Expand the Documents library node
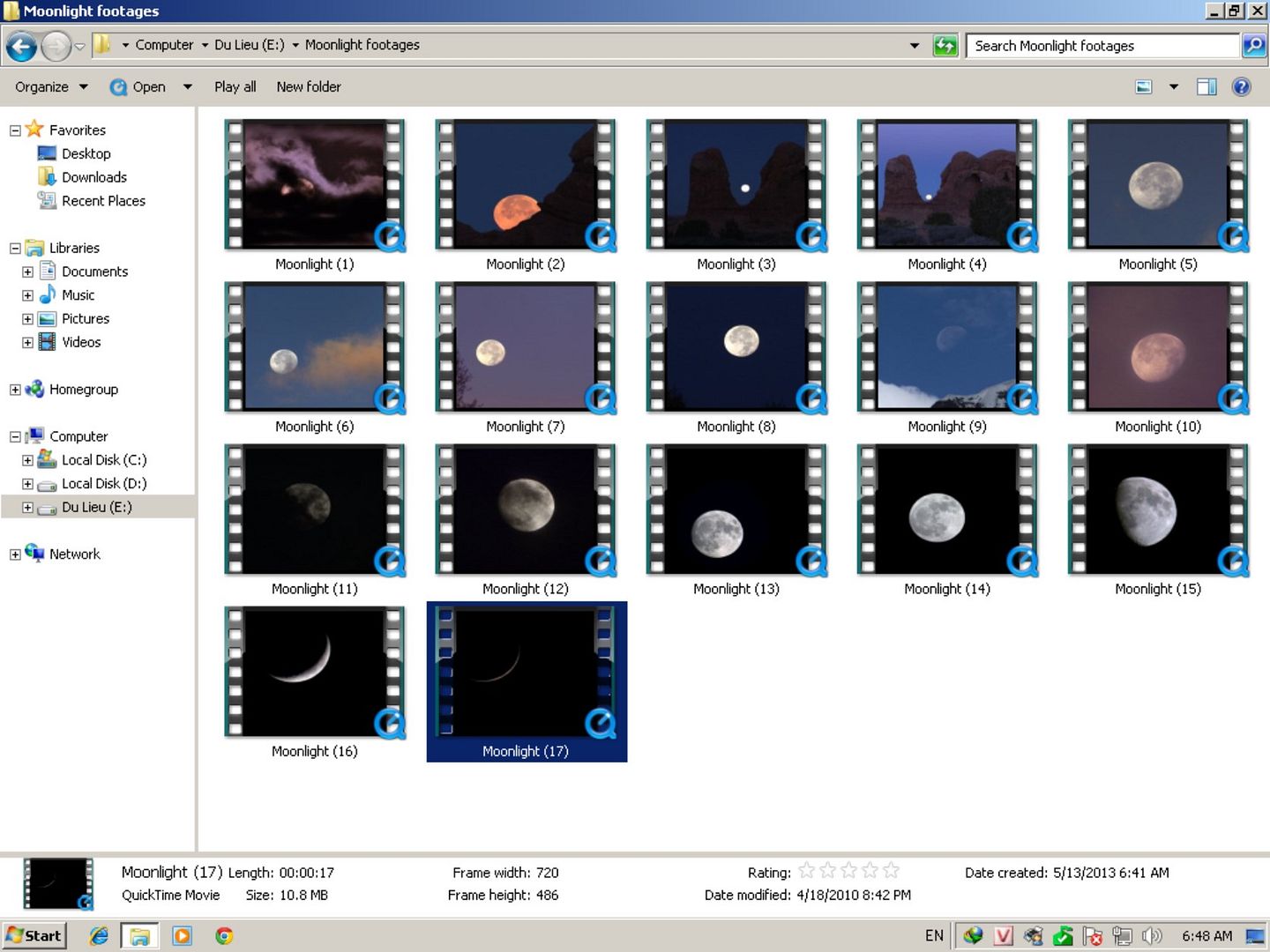The image size is (1270, 952). tap(27, 271)
